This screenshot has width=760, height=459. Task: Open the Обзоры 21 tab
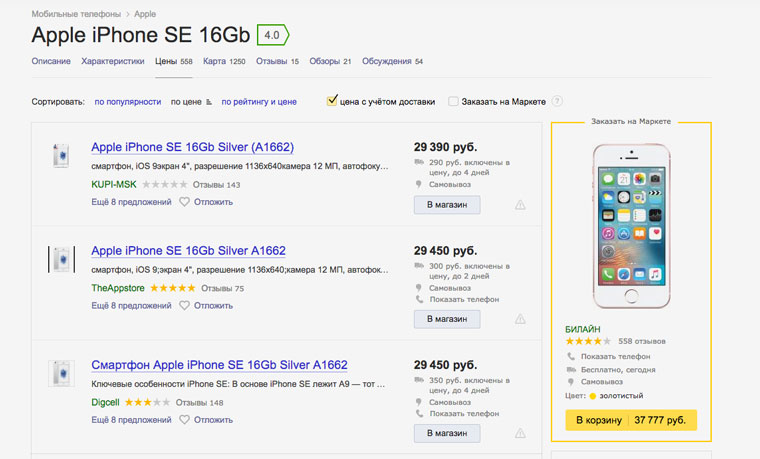(330, 61)
